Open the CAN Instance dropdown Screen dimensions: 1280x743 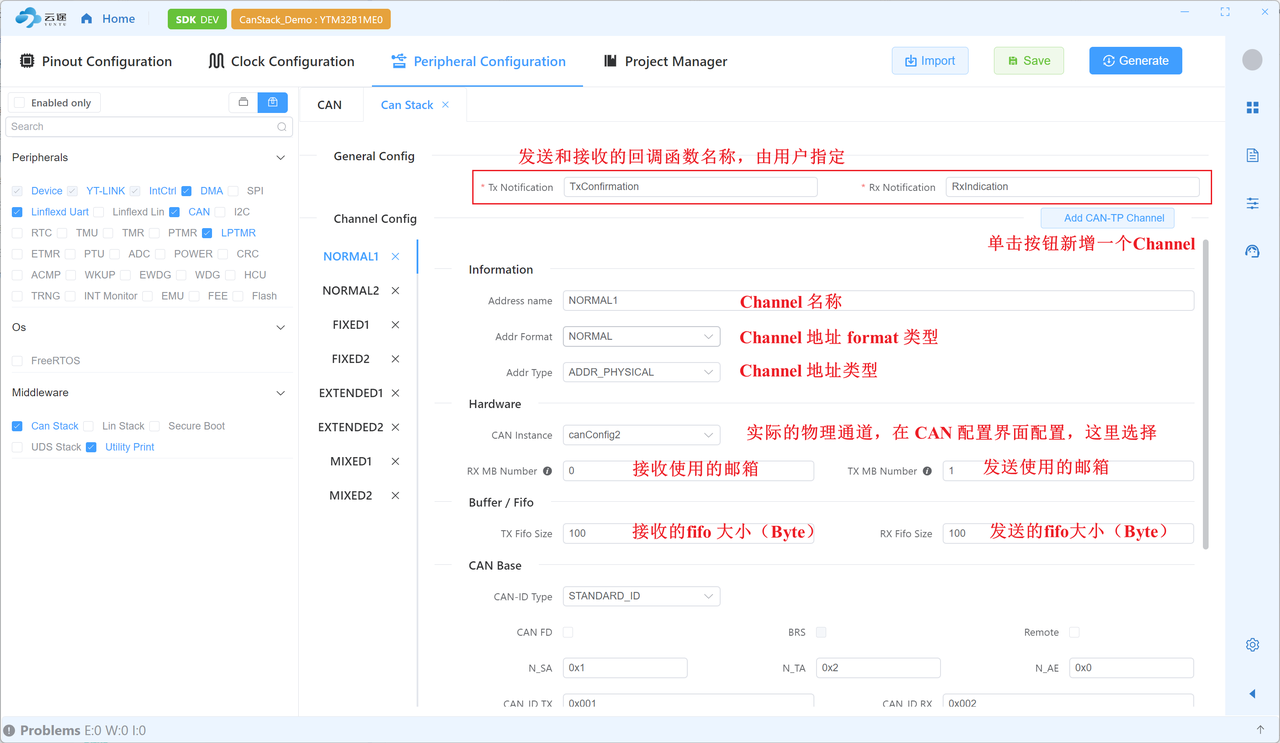[641, 435]
